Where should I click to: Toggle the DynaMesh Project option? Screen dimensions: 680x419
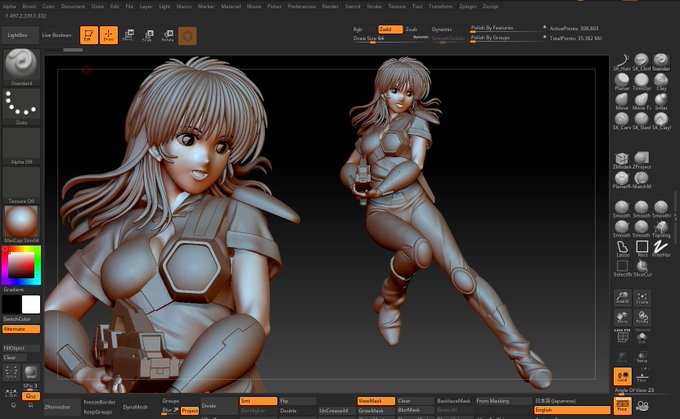pyautogui.click(x=190, y=411)
